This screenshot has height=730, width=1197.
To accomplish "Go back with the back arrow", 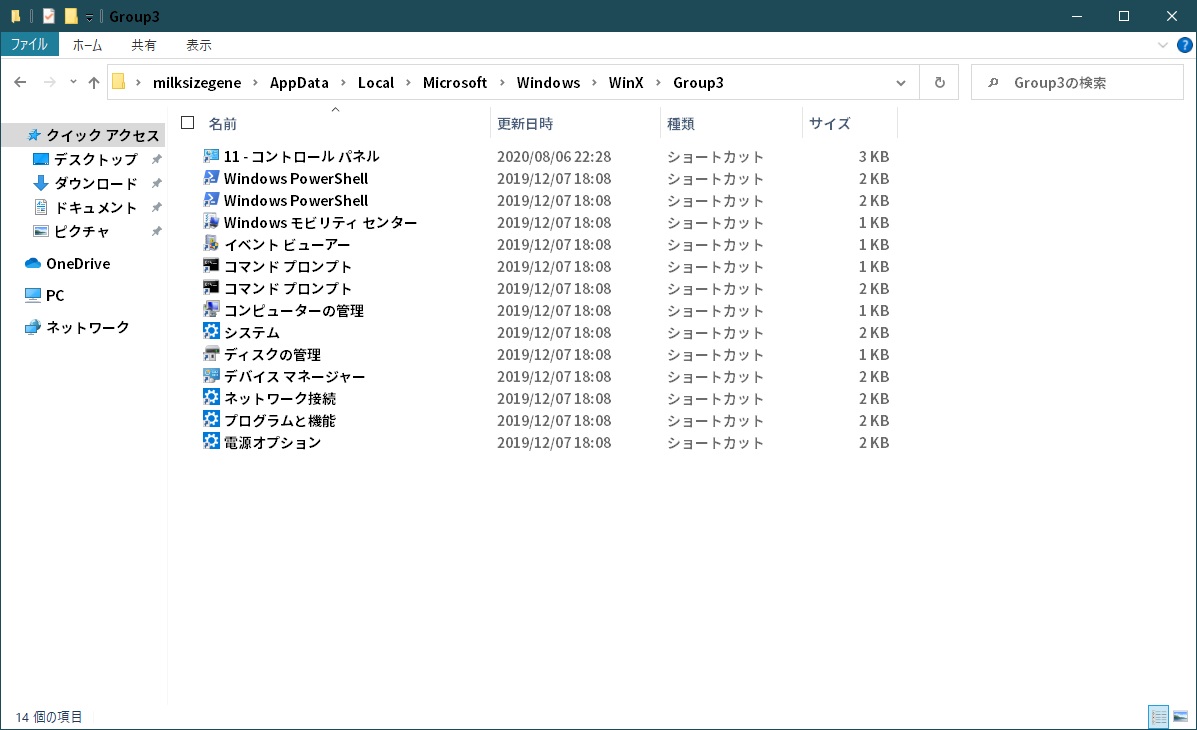I will (21, 82).
